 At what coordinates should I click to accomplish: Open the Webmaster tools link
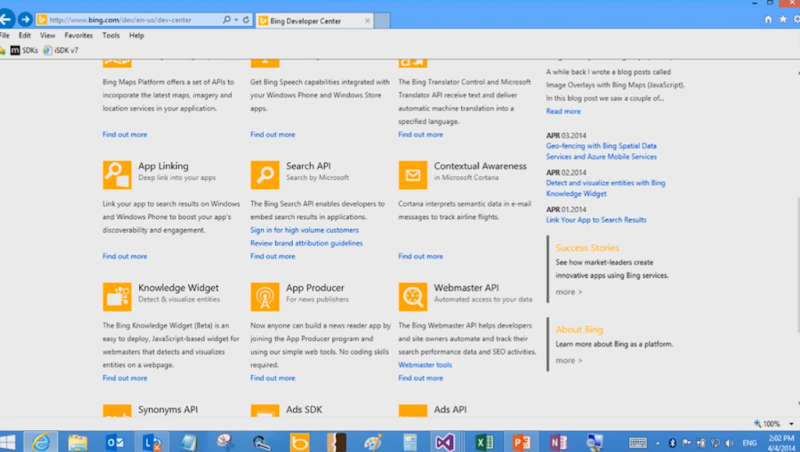[425, 365]
